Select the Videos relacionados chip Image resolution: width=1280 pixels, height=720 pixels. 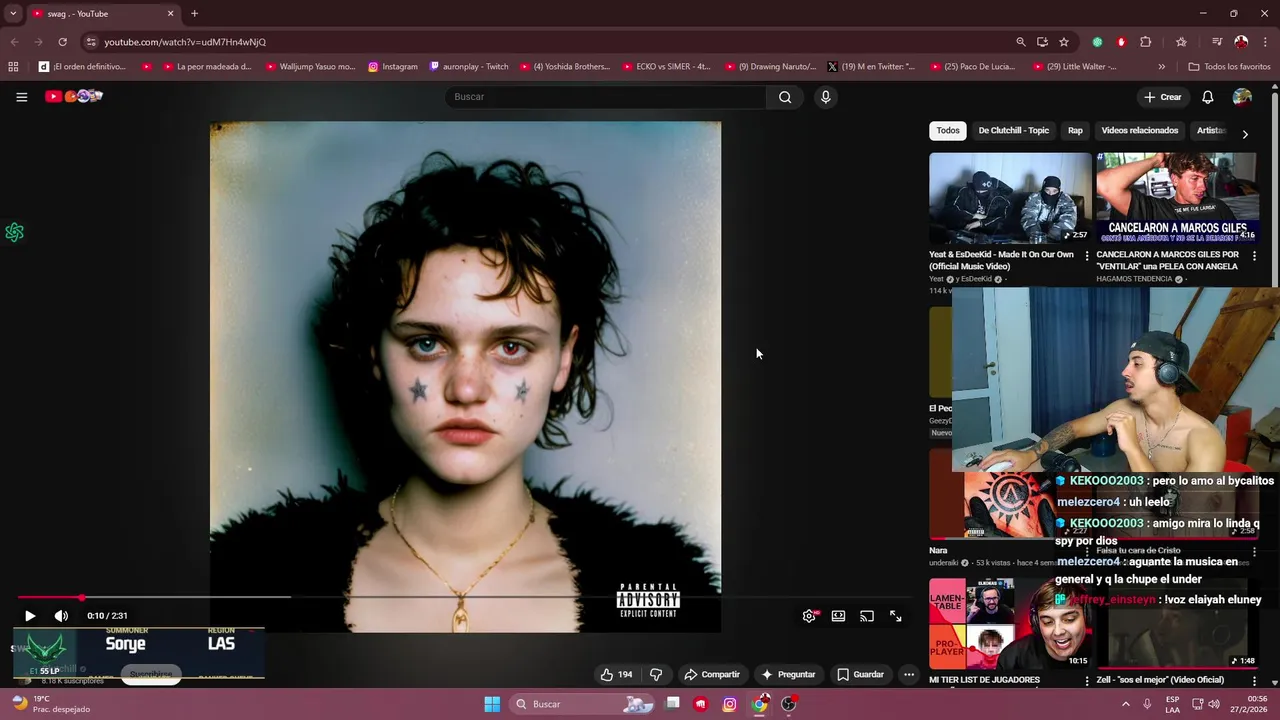[x=1140, y=130]
